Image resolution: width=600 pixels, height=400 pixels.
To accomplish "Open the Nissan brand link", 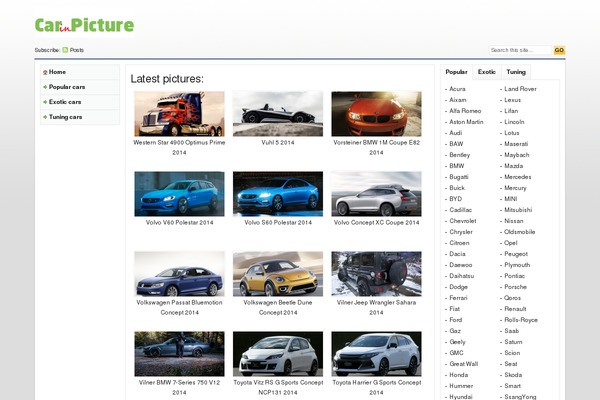I will tap(514, 221).
